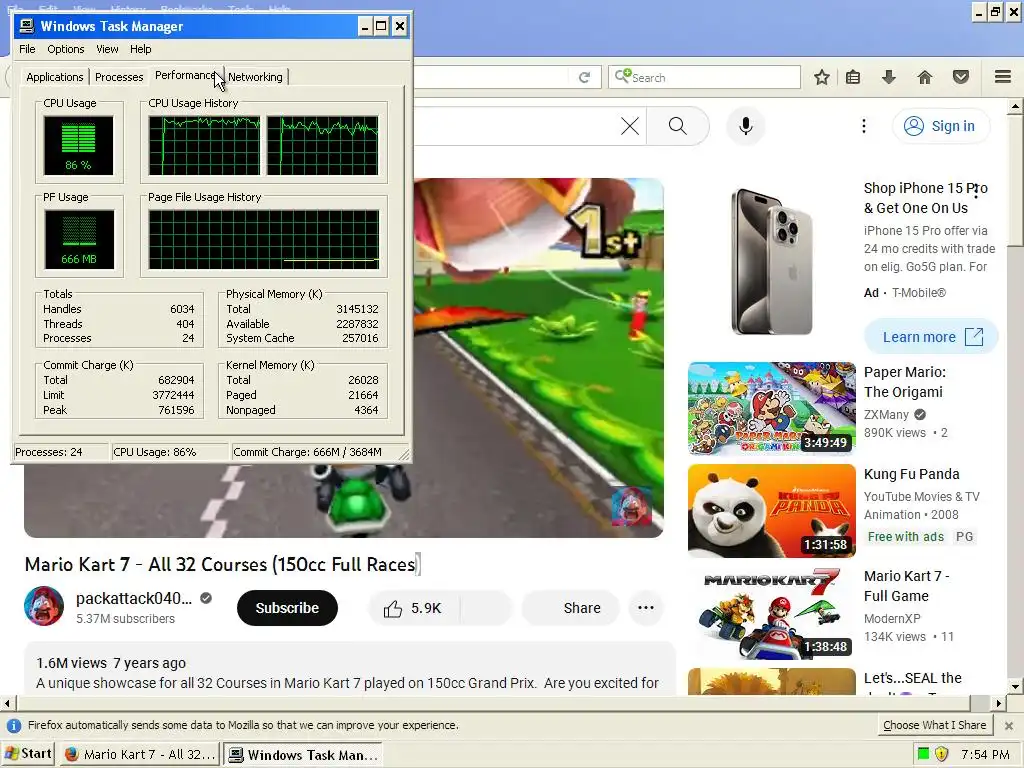The height and width of the screenshot is (768, 1024).
Task: Click the Free with ads badge
Action: [906, 537]
